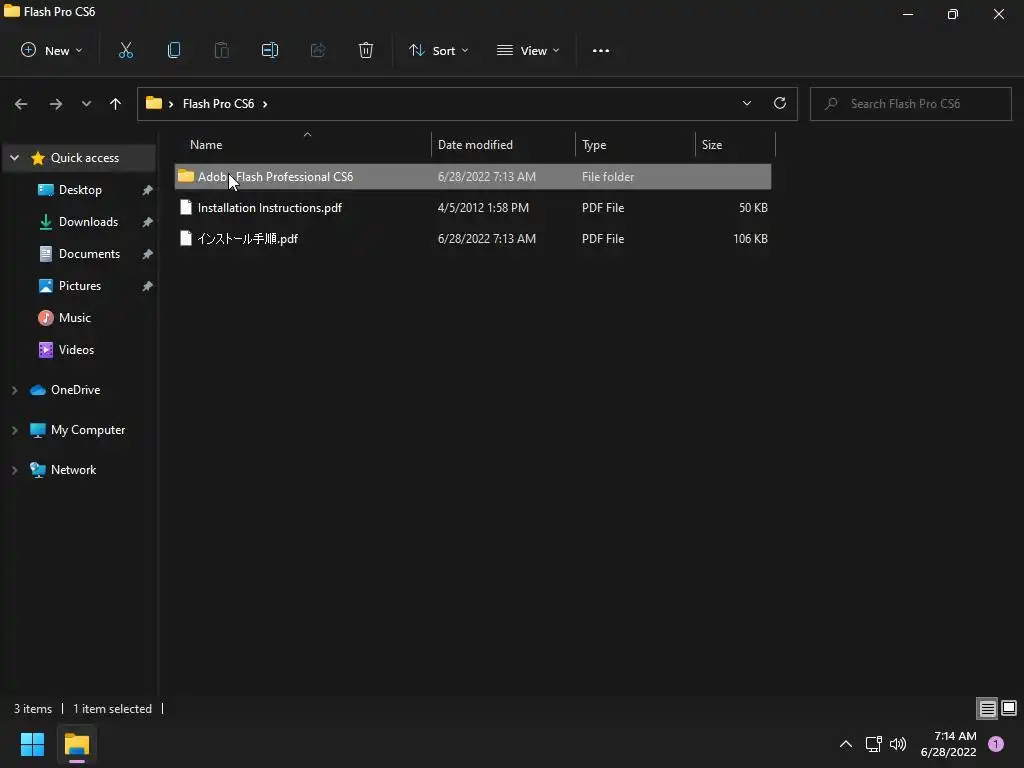Go back with the left arrow
The image size is (1024, 768).
21,104
